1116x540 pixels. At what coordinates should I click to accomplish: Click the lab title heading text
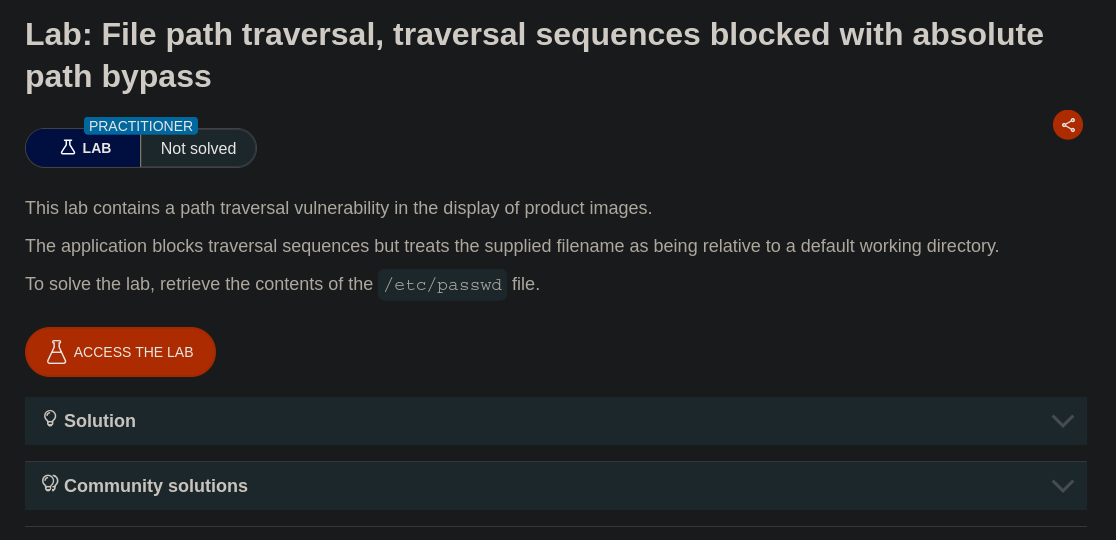[534, 35]
